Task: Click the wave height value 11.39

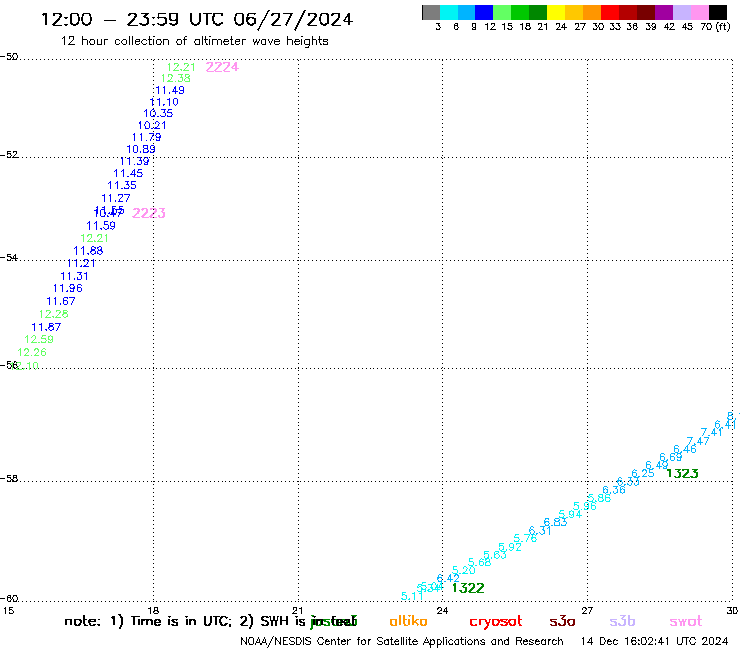Action: tap(135, 161)
